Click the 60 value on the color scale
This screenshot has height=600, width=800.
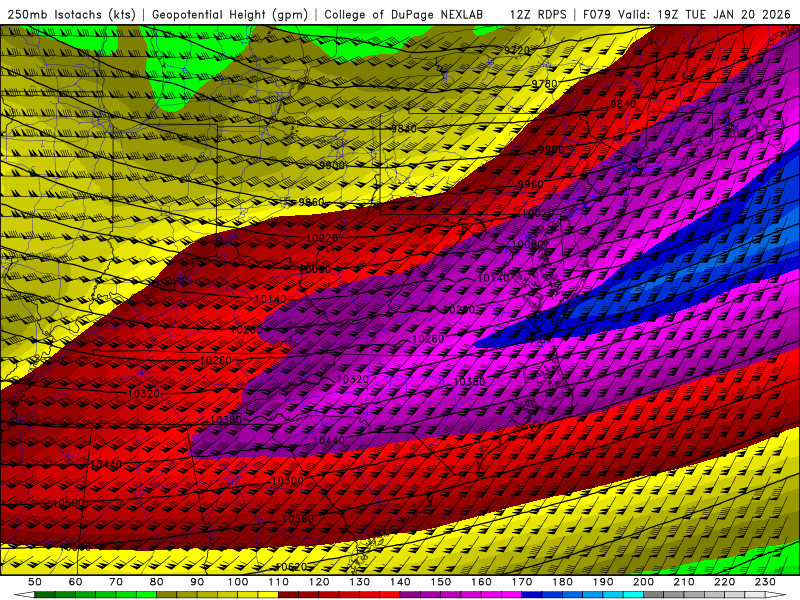tap(76, 582)
